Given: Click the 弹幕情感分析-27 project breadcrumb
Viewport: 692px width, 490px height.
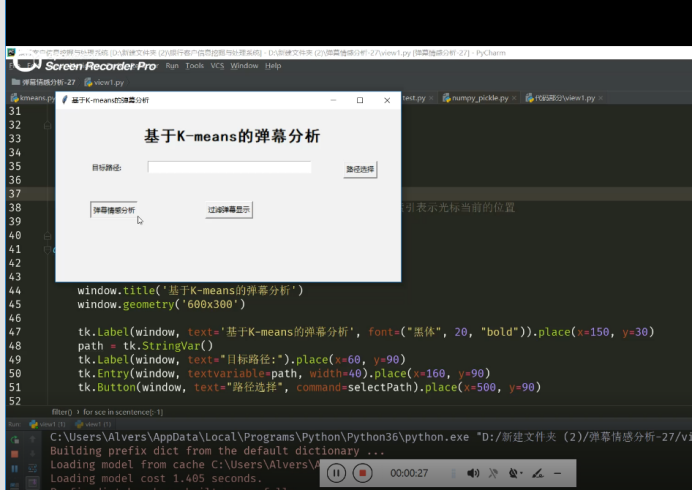Looking at the screenshot, I should (44, 82).
